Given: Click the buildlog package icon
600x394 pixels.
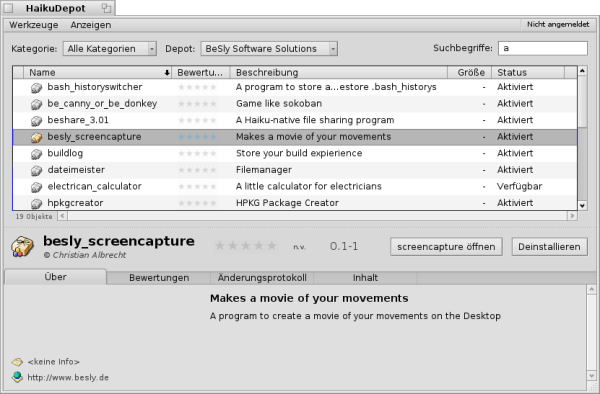Looking at the screenshot, I should (x=36, y=154).
